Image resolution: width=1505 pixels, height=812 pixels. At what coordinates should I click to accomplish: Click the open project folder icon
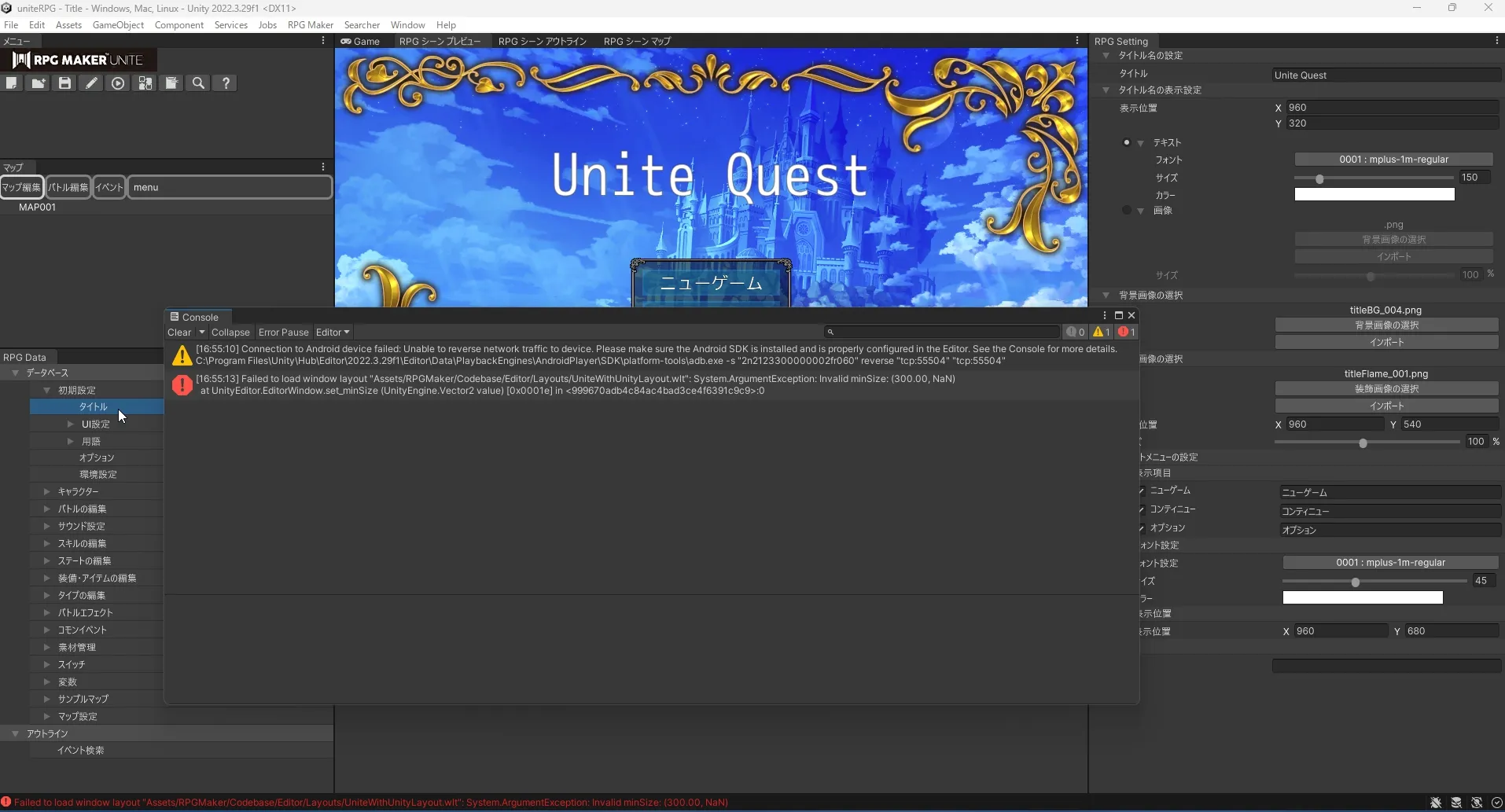[x=38, y=83]
